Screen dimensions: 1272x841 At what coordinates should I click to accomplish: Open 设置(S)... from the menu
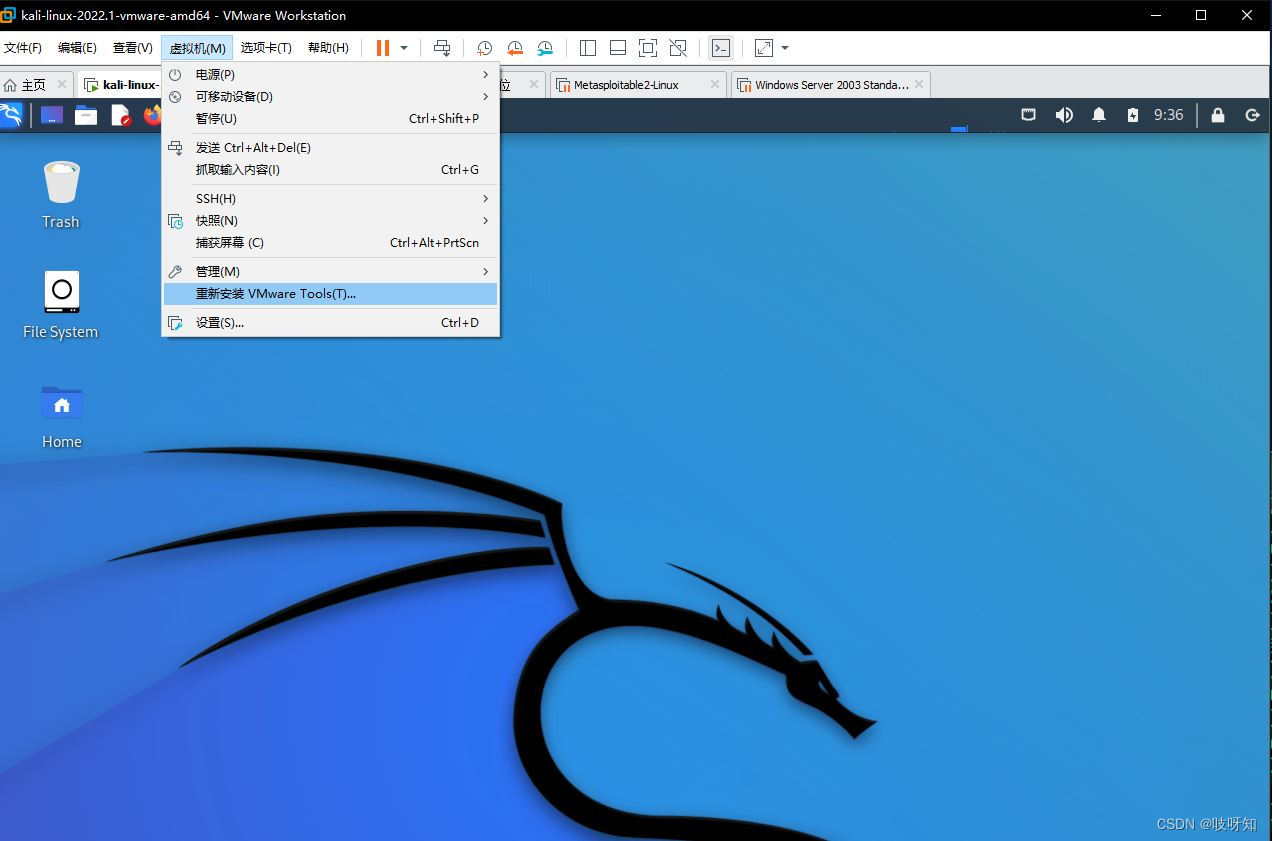(330, 323)
